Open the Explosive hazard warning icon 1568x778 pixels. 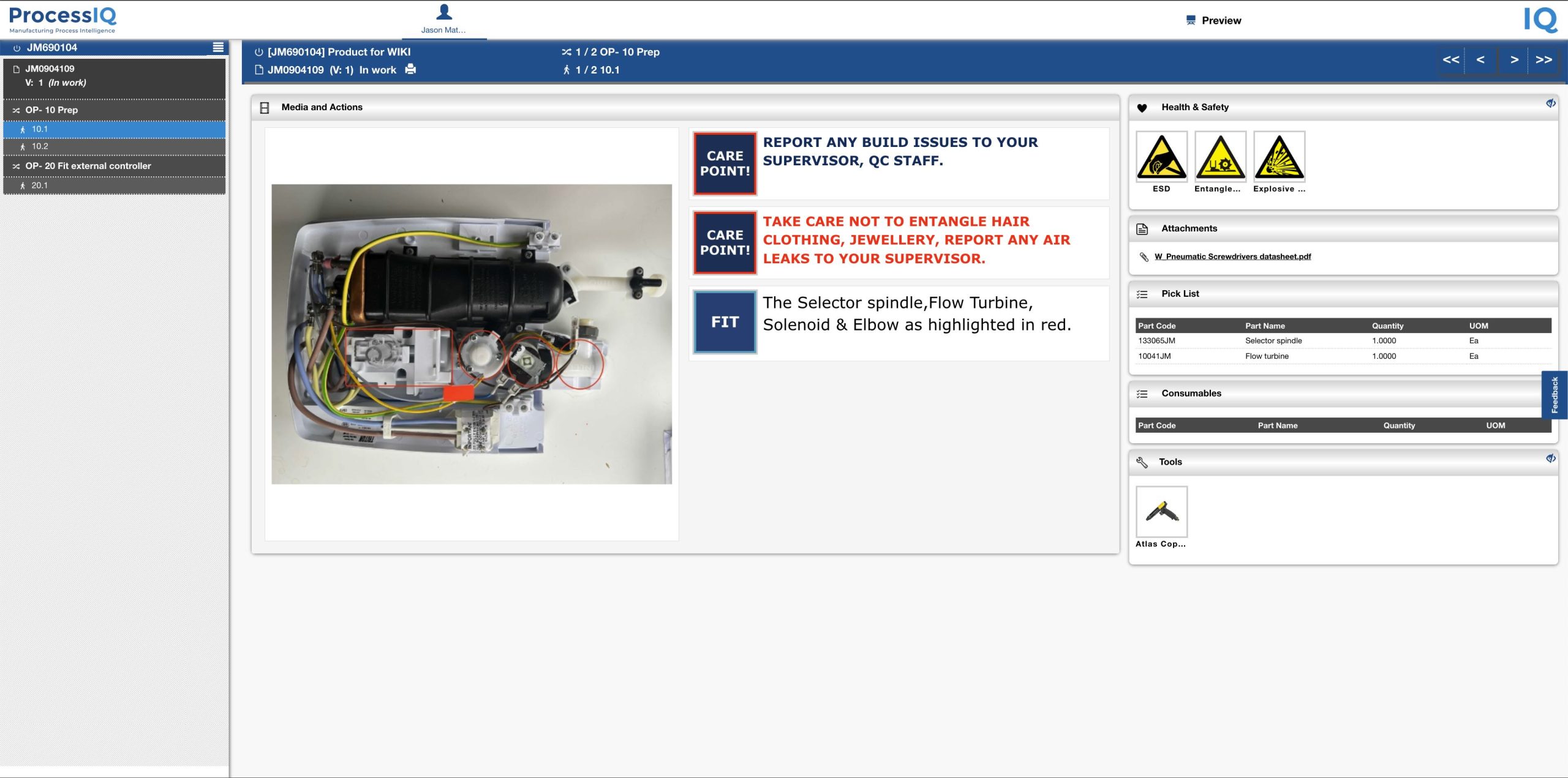(1279, 157)
